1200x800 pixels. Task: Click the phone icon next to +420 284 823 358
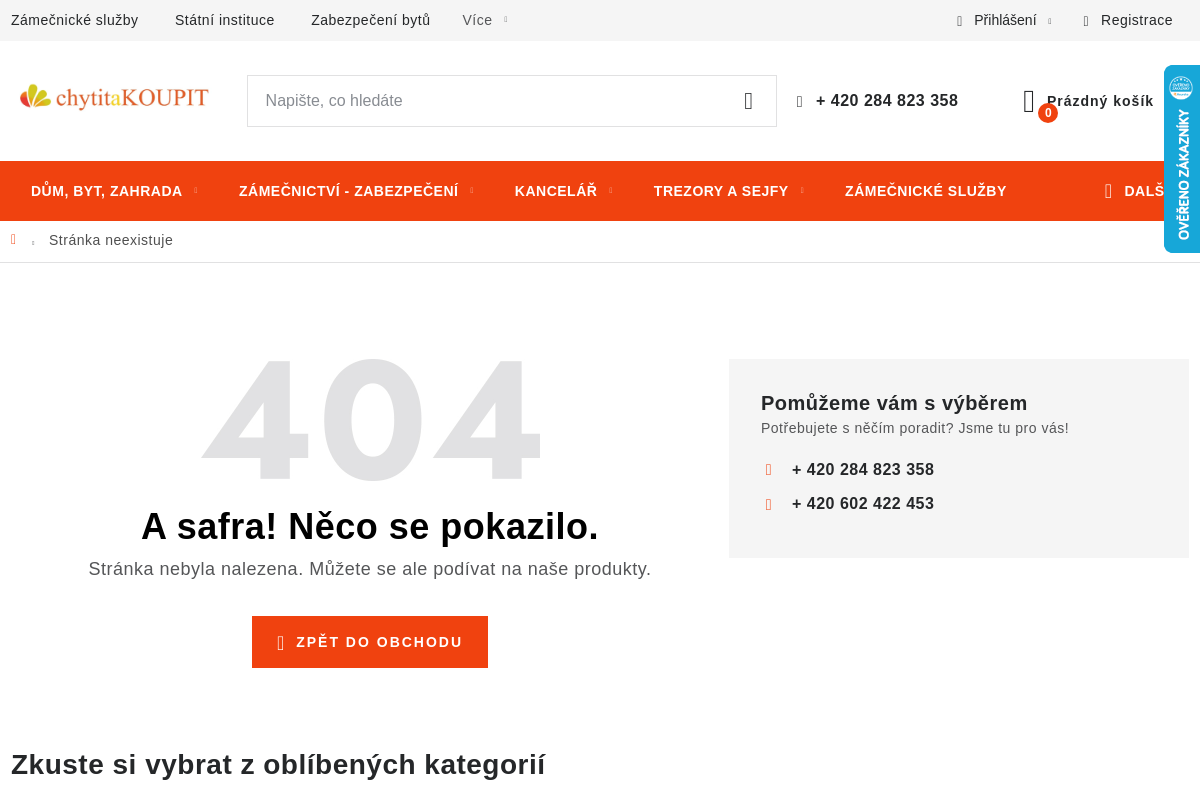click(799, 101)
